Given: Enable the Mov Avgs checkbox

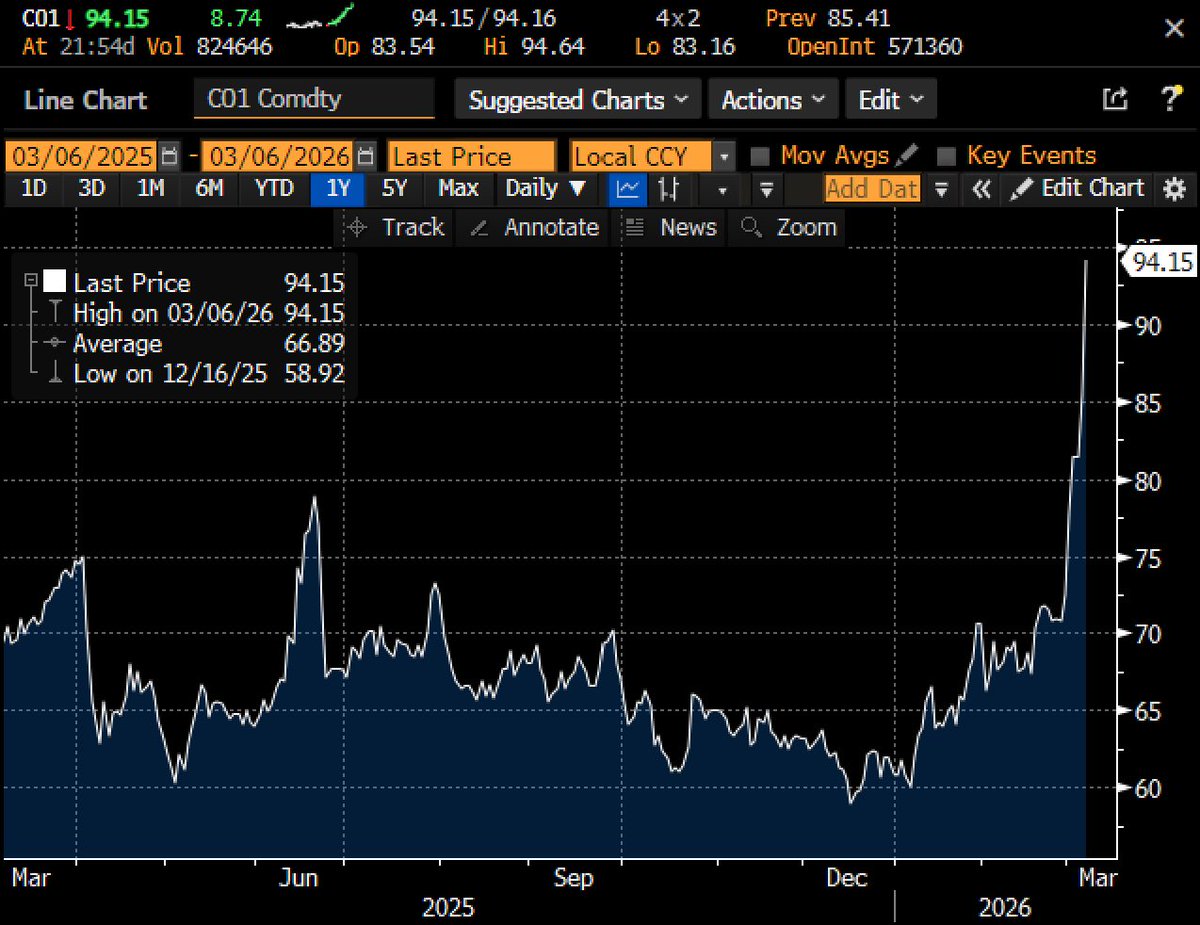Looking at the screenshot, I should pos(760,156).
